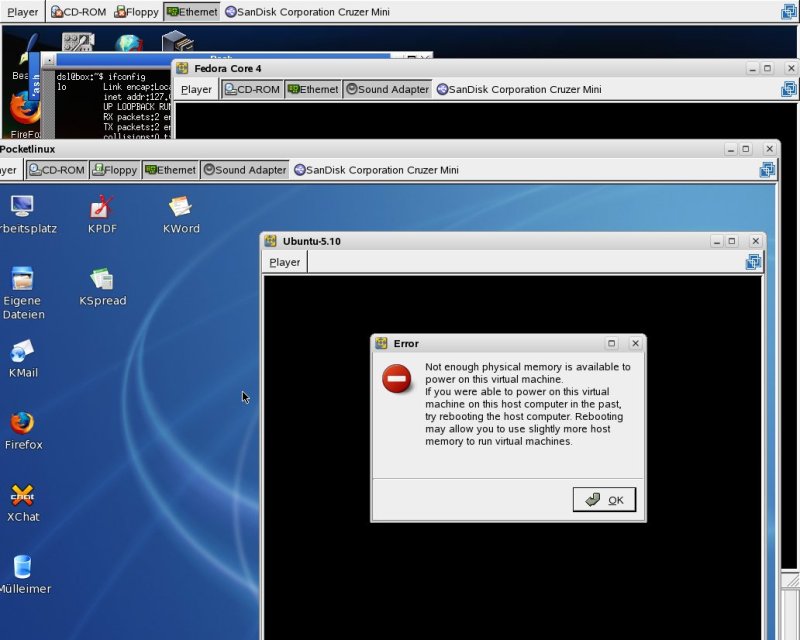Click SanDisk Cruzer Mini in Pocketlinux toolbar

[x=375, y=170]
